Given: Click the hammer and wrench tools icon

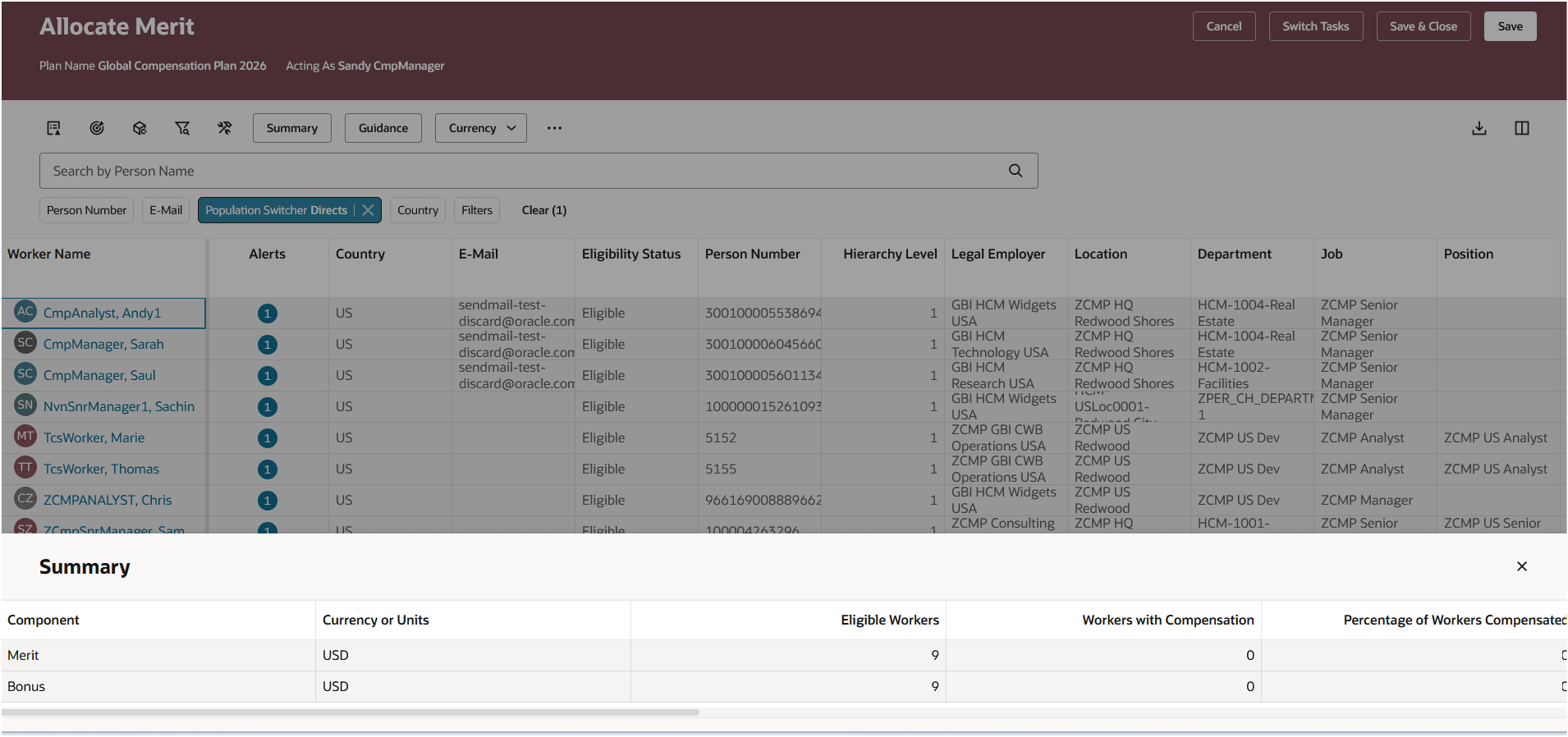Looking at the screenshot, I should pos(225,128).
